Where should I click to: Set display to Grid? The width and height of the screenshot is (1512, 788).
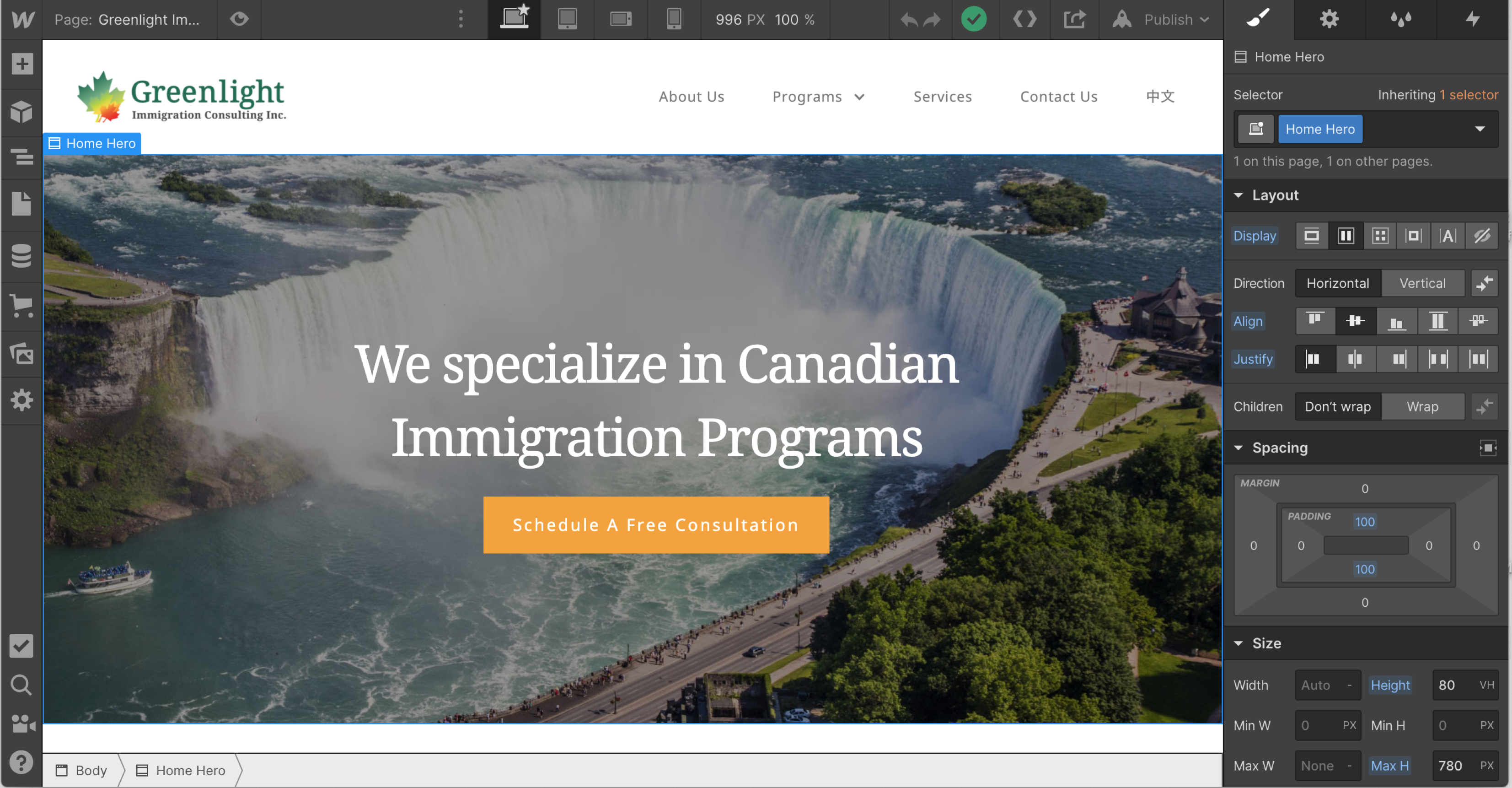coord(1379,236)
